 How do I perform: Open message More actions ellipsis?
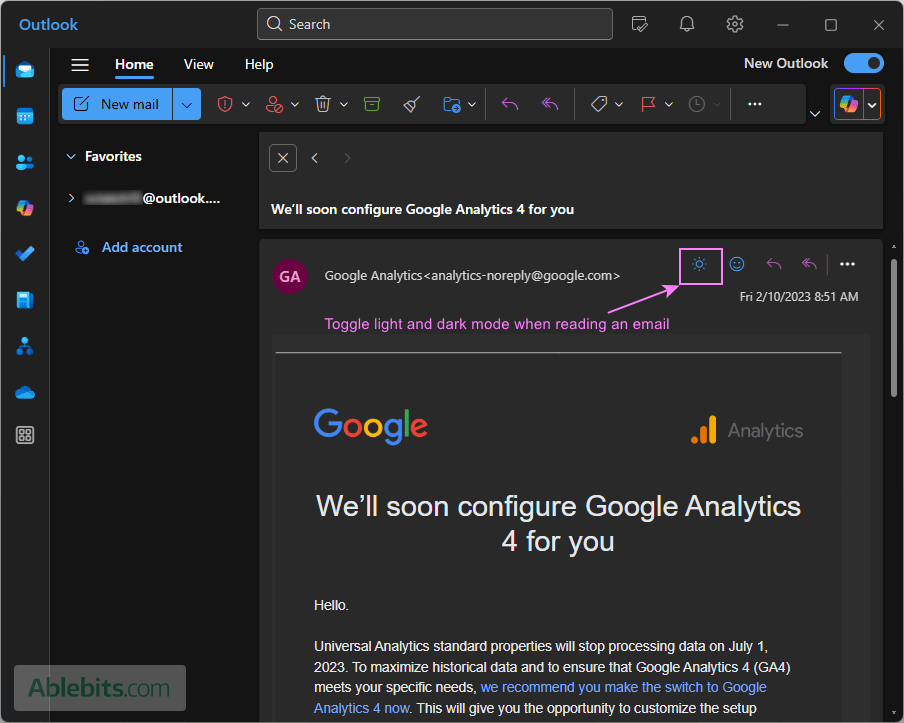pos(848,264)
